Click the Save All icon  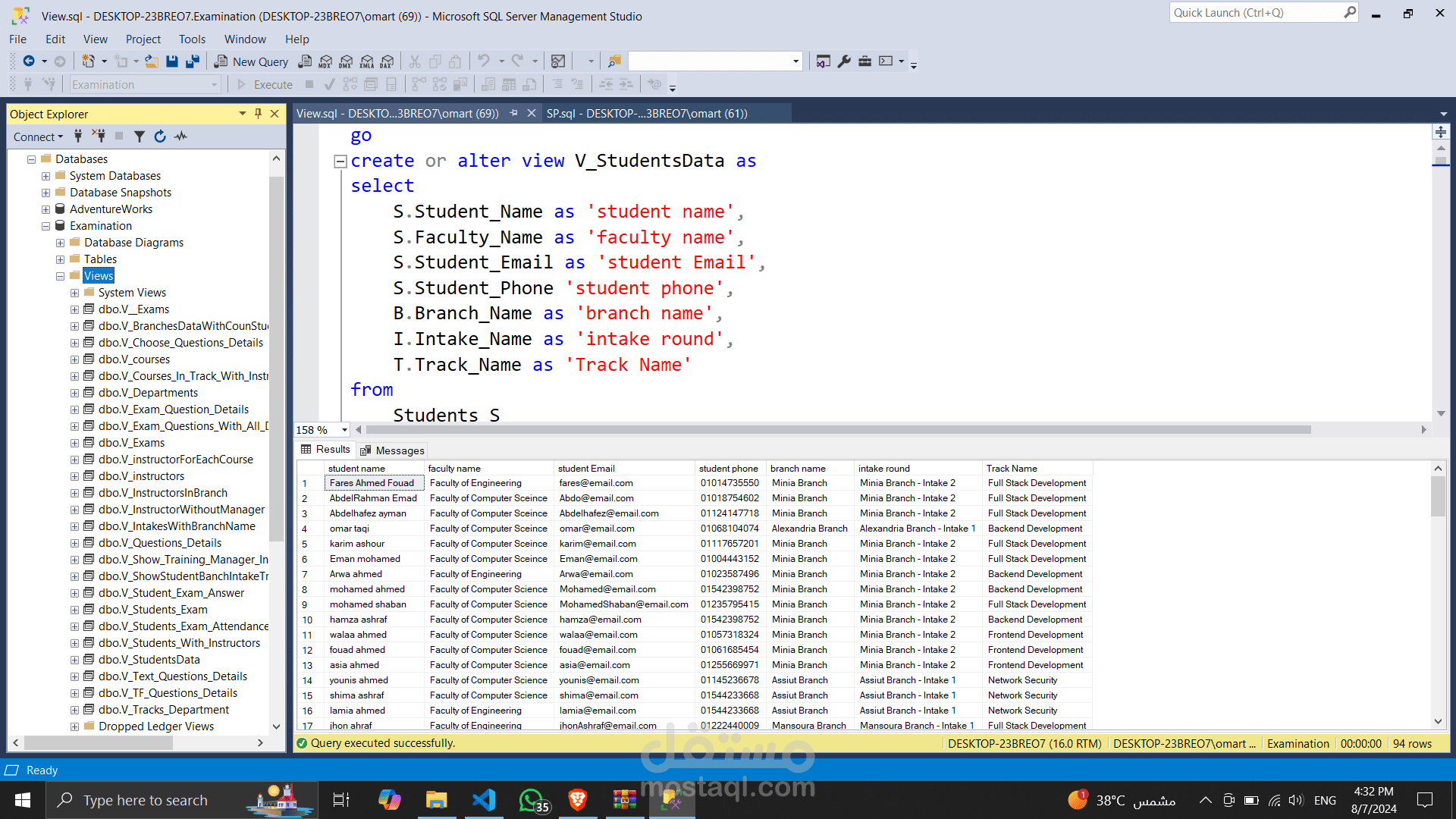pyautogui.click(x=193, y=61)
